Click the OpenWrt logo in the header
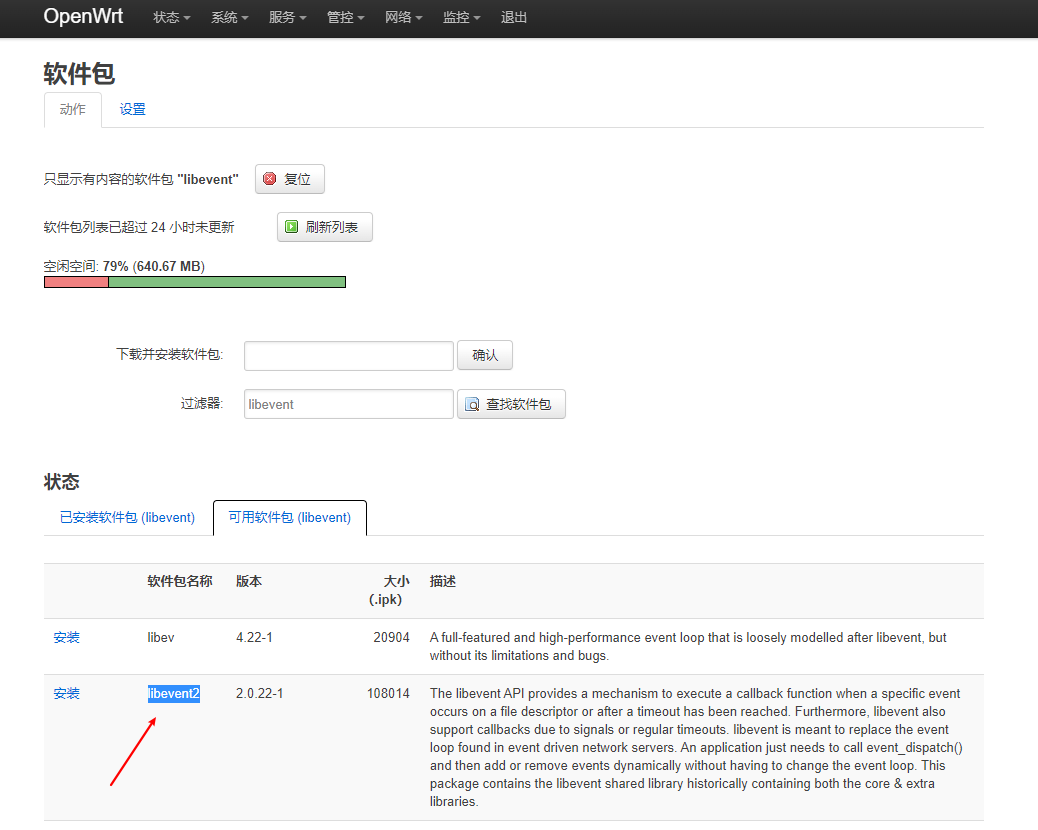Image resolution: width=1038 pixels, height=830 pixels. point(82,16)
